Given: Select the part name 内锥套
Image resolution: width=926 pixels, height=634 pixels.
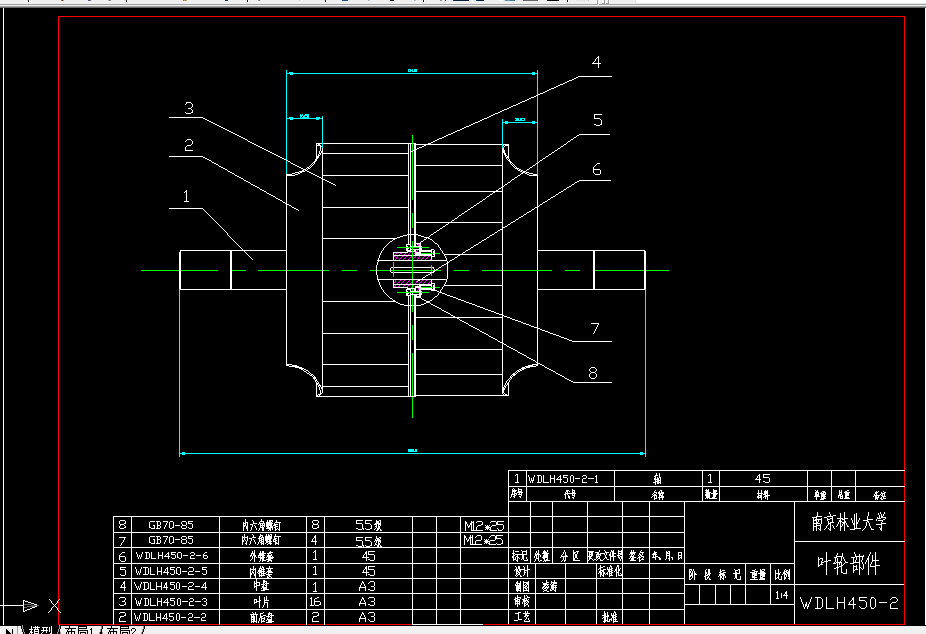Looking at the screenshot, I should (262, 571).
